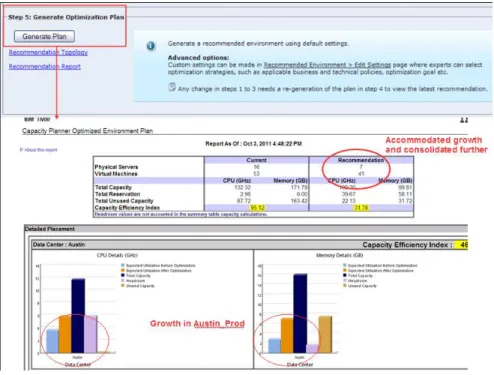Select the Current column header
Viewport: 494px width, 375px height.
[x=256, y=160]
